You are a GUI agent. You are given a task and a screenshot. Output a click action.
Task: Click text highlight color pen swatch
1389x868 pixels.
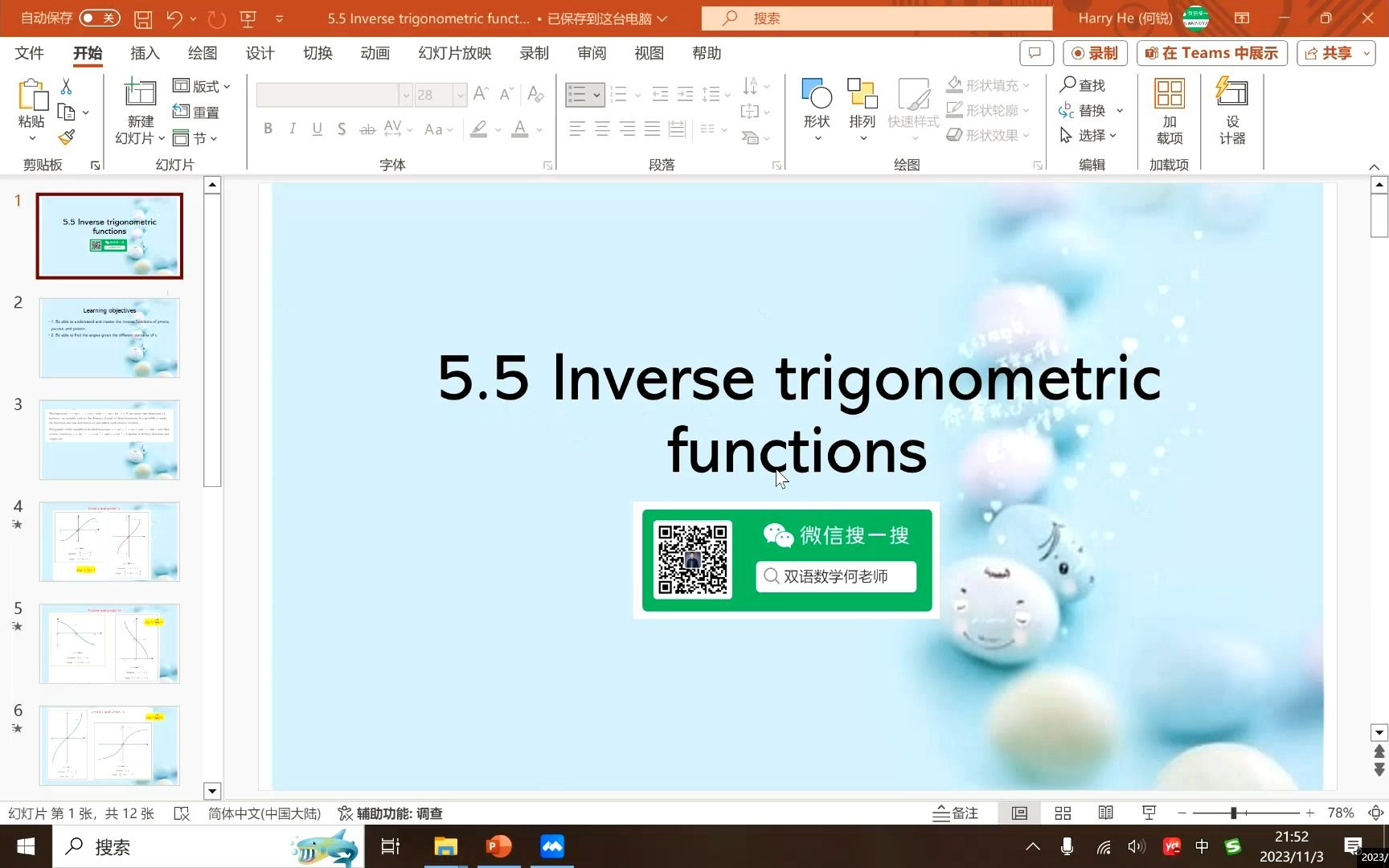[x=479, y=129]
